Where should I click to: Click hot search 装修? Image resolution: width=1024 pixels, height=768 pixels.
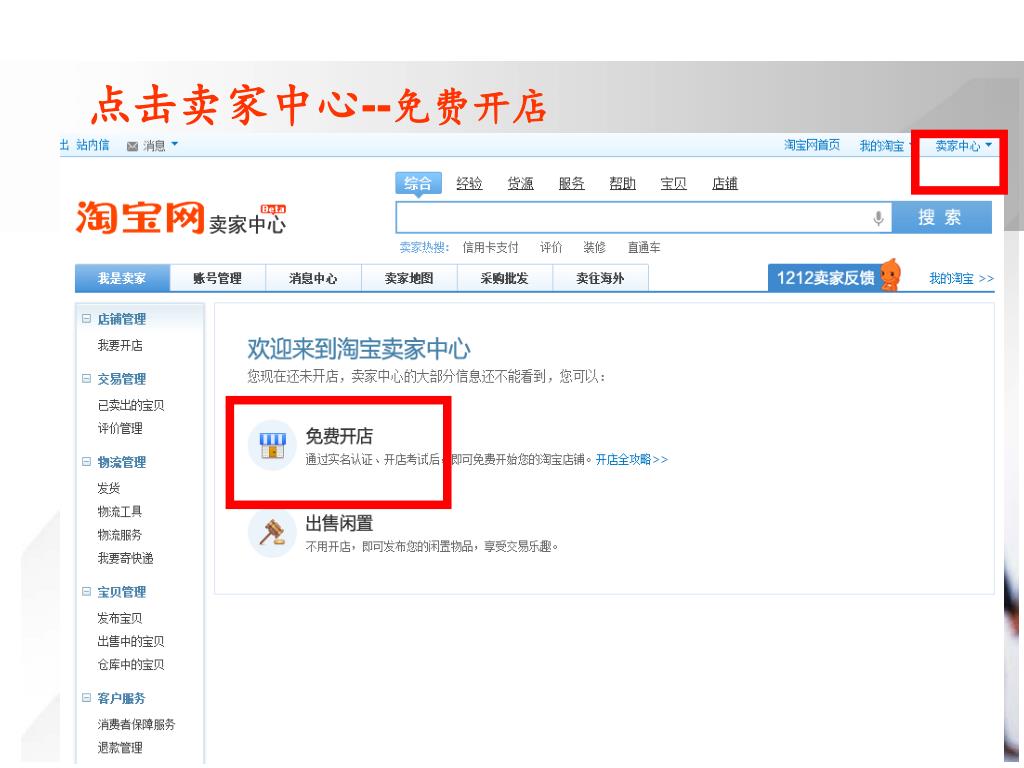(594, 248)
